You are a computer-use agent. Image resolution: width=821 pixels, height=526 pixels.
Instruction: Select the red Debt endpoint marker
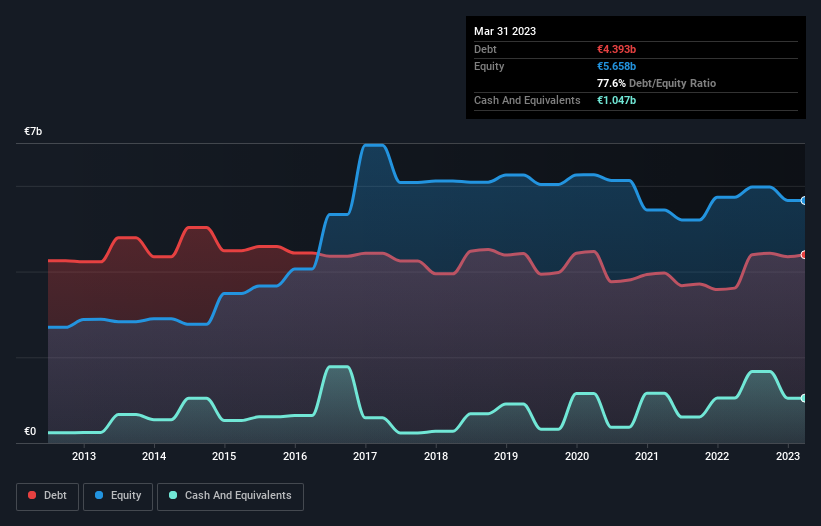(x=804, y=255)
